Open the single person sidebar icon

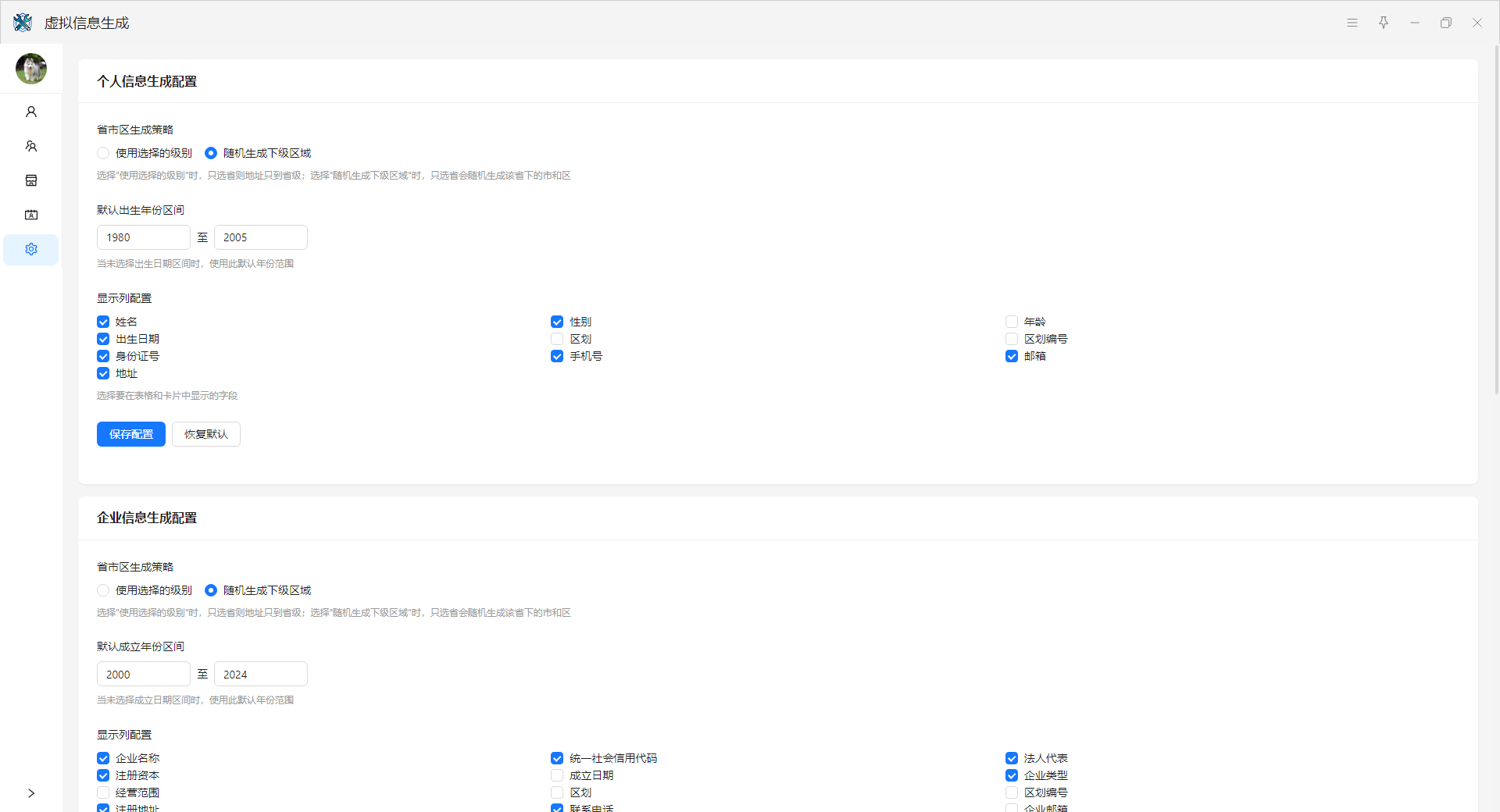[x=31, y=112]
